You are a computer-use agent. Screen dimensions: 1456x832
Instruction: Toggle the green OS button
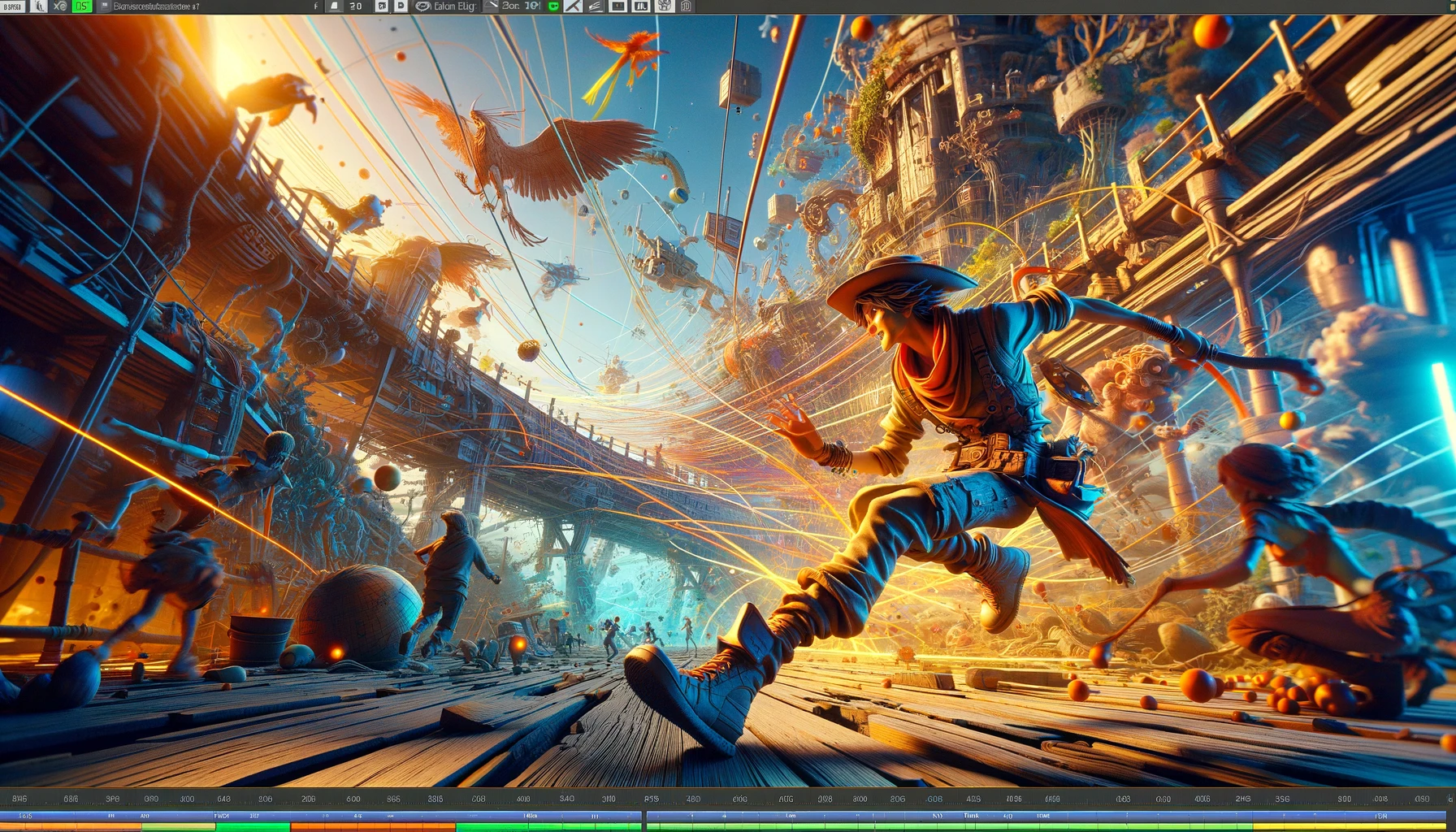click(x=82, y=6)
